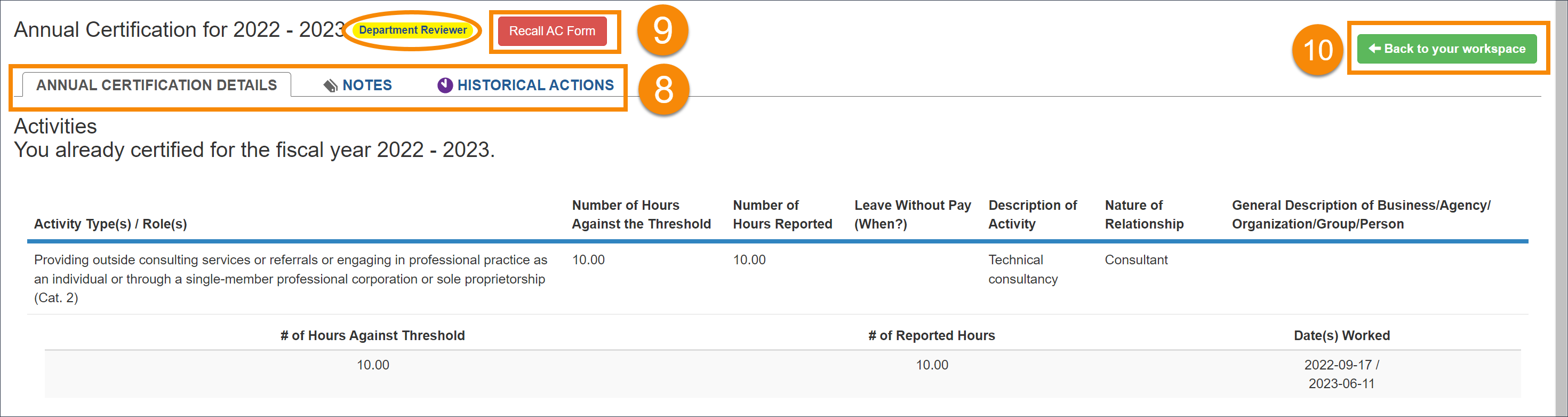Click the yellow Department Reviewer badge
1568x417 pixels.
(x=413, y=30)
